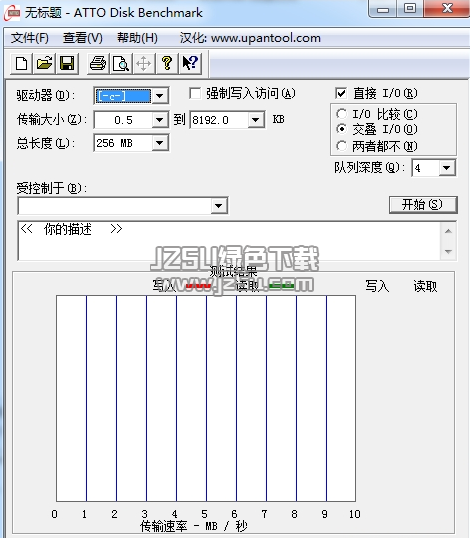Open About via the question mark icon
This screenshot has width=470, height=538.
click(167, 63)
